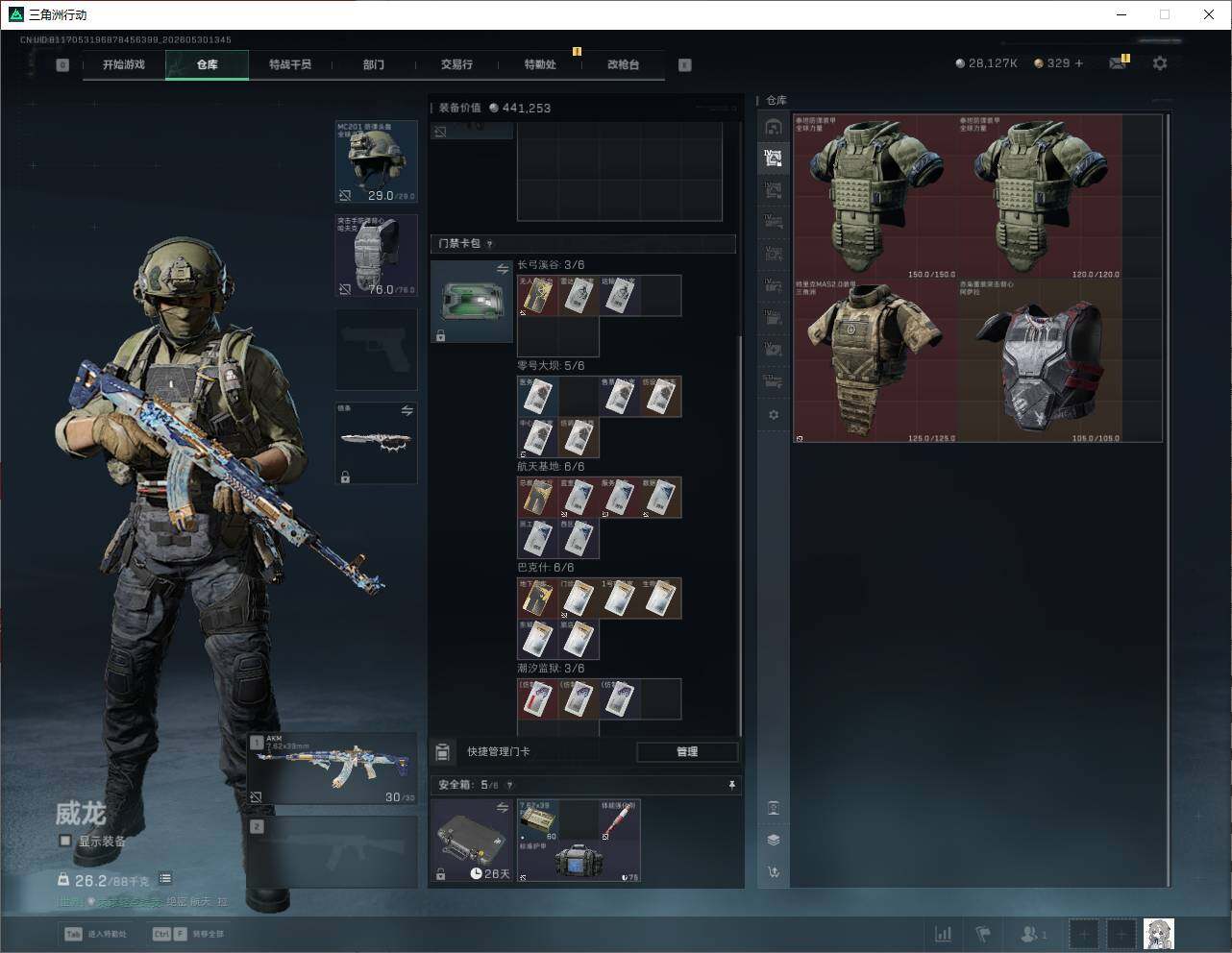Open the 开始游戏 tab
The height and width of the screenshot is (953, 1232).
tap(124, 64)
